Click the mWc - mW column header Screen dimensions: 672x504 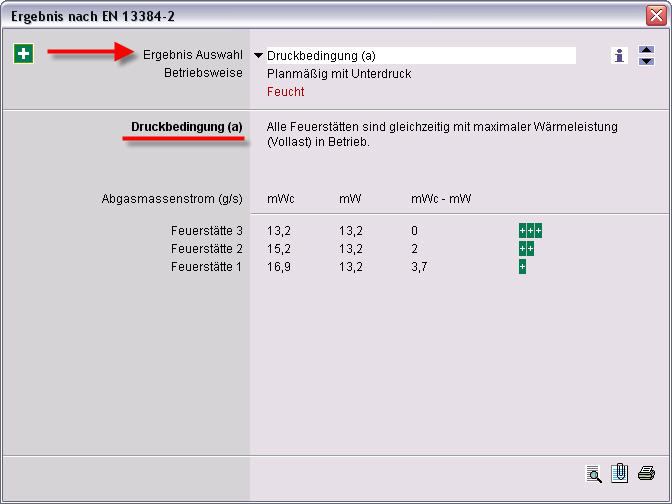(x=441, y=199)
